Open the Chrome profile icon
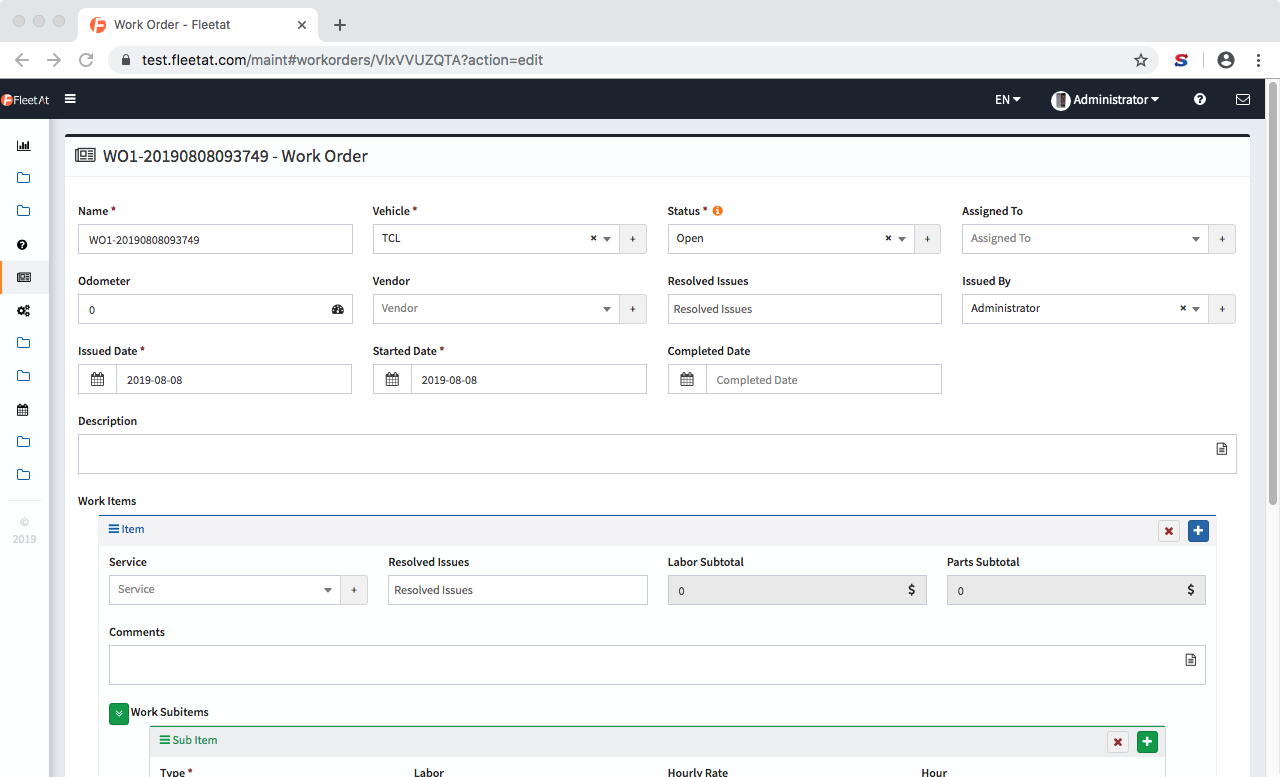1280x777 pixels. (x=1225, y=60)
